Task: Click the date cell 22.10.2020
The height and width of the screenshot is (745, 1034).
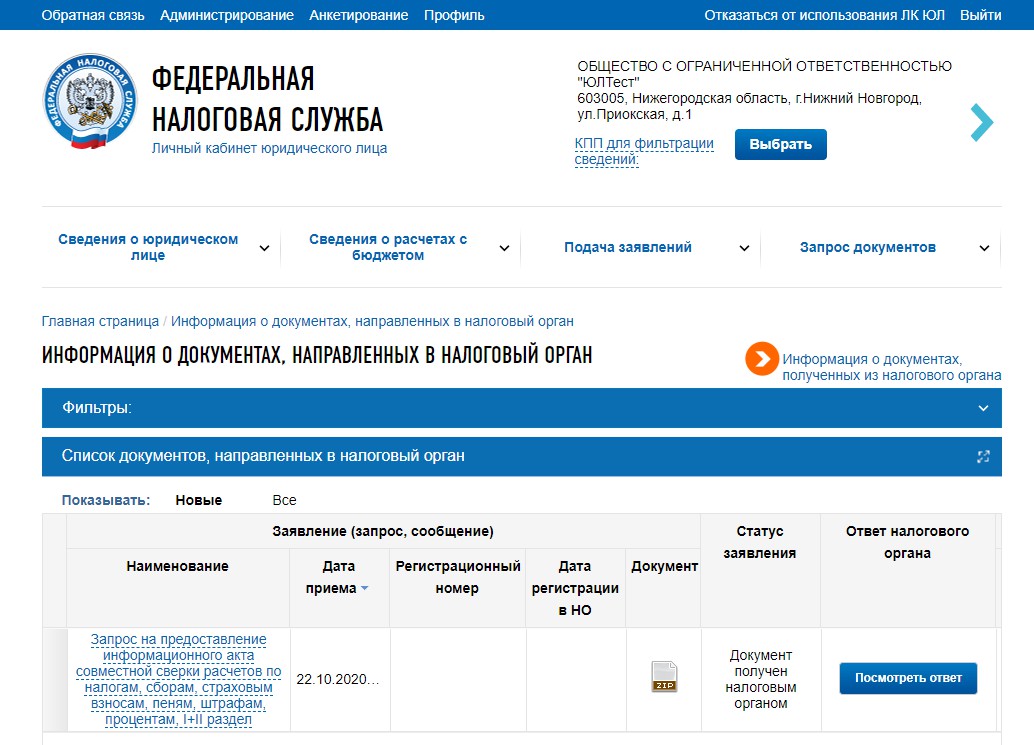Action: click(338, 679)
